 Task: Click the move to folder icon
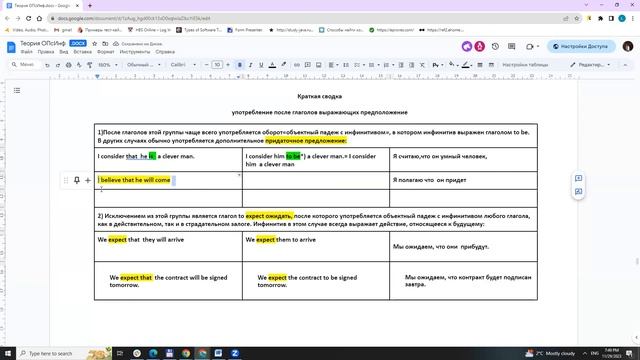[105, 43]
